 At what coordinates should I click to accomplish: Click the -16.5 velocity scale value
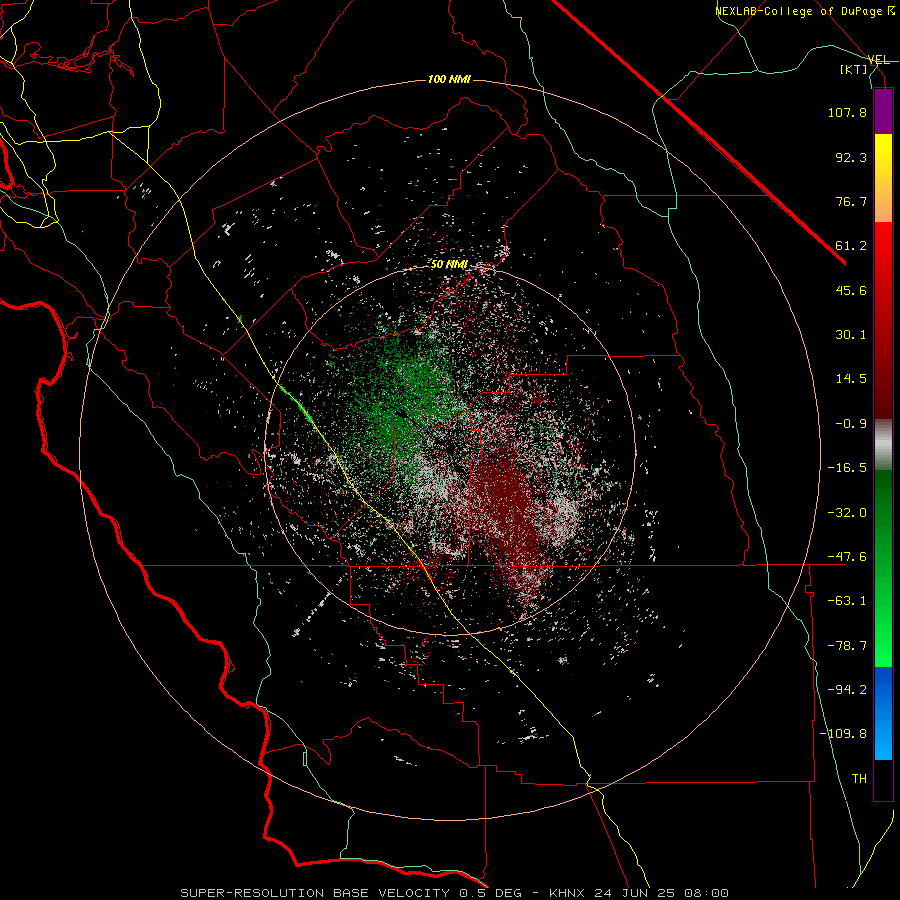click(847, 468)
